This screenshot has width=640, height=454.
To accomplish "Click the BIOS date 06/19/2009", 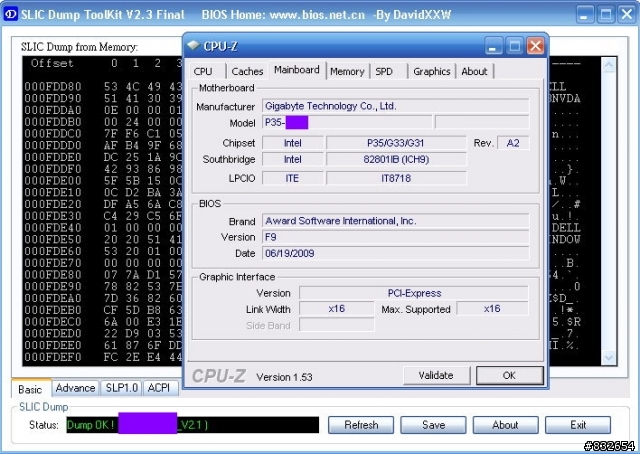I will [x=396, y=253].
